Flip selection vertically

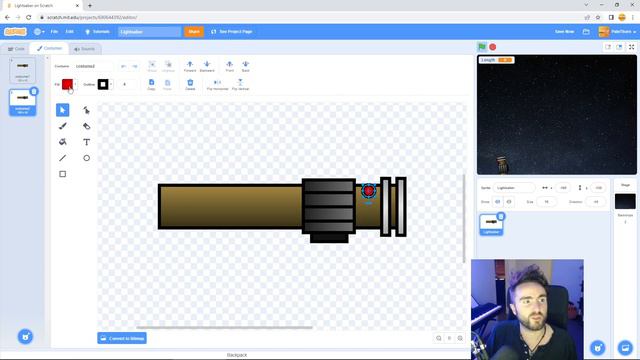(x=240, y=84)
